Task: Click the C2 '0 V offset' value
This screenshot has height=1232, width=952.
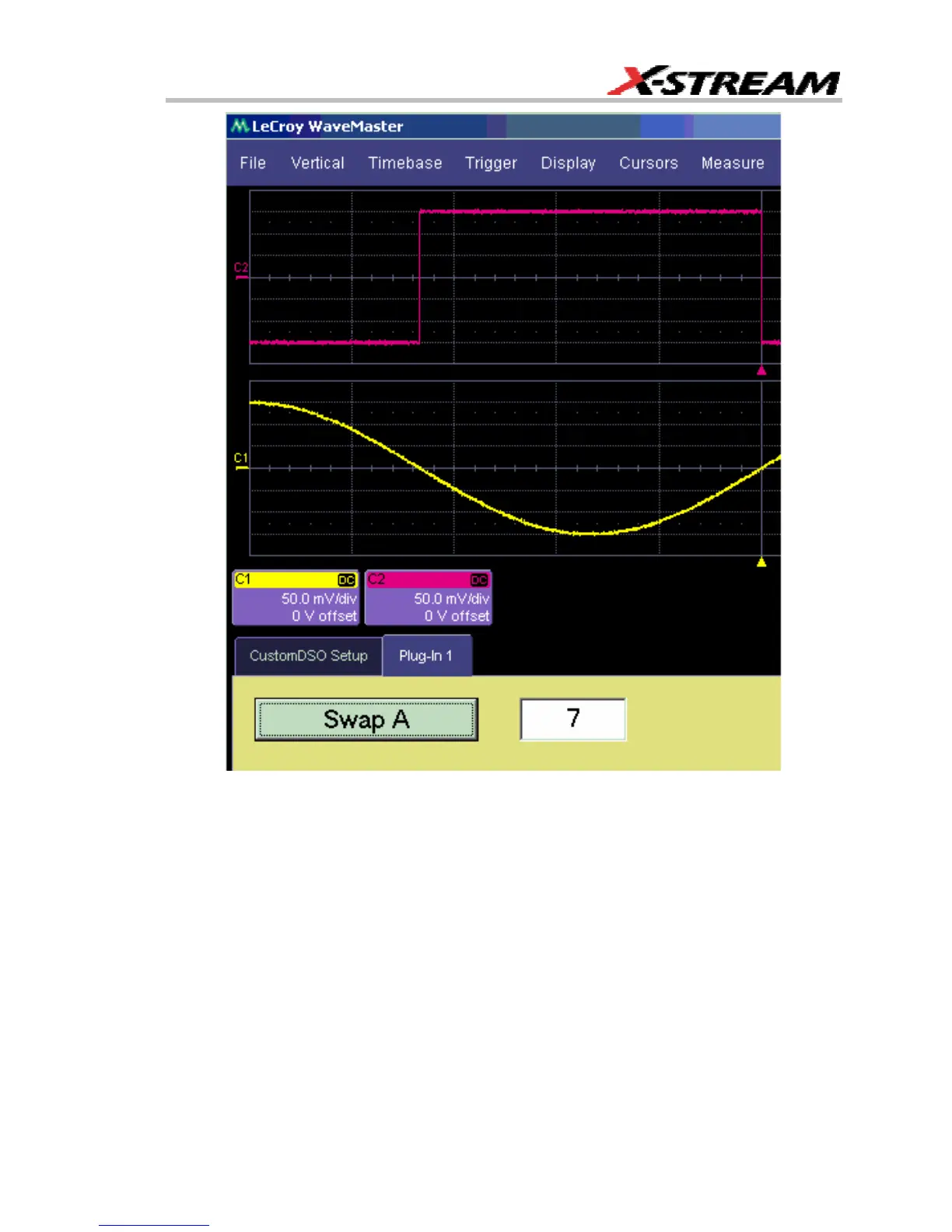Action: coord(457,616)
